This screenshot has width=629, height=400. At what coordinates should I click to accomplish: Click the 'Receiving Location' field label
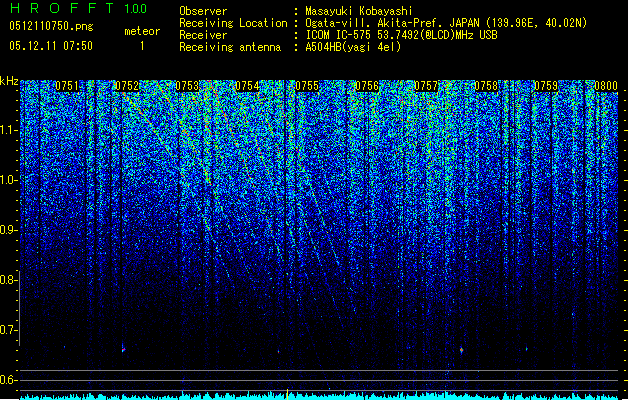(x=233, y=23)
